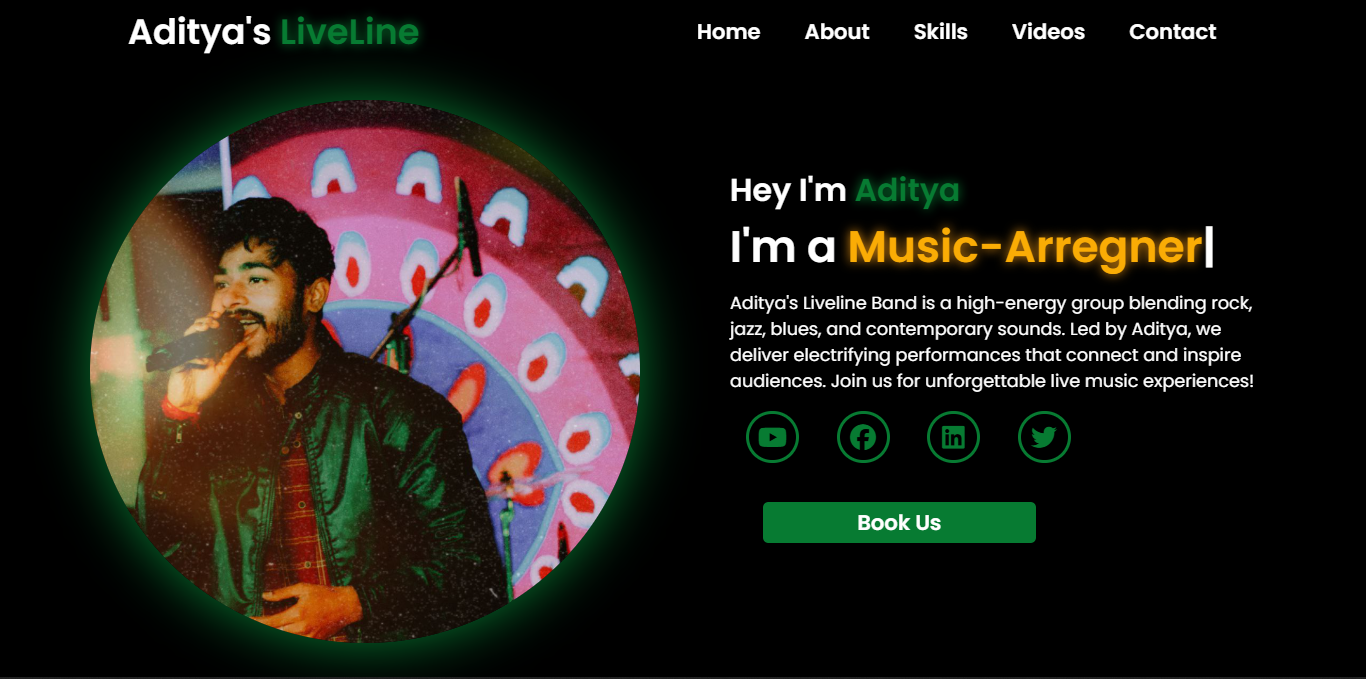
Task: Click the green LiveLine logo text
Action: (349, 32)
